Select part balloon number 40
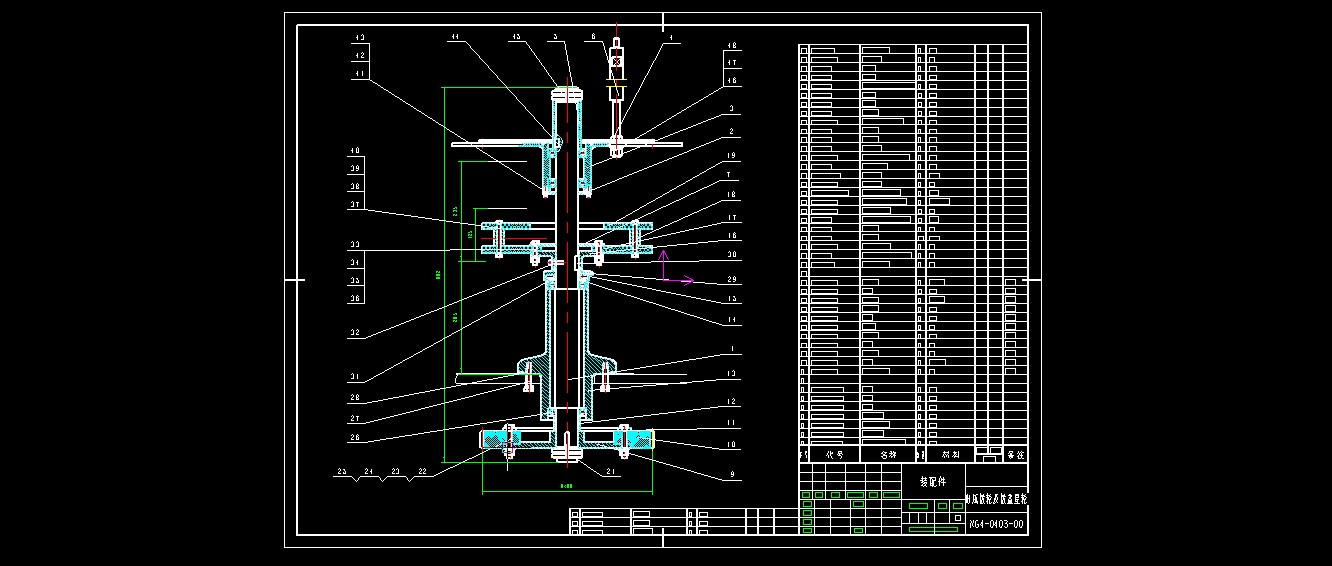 355,152
